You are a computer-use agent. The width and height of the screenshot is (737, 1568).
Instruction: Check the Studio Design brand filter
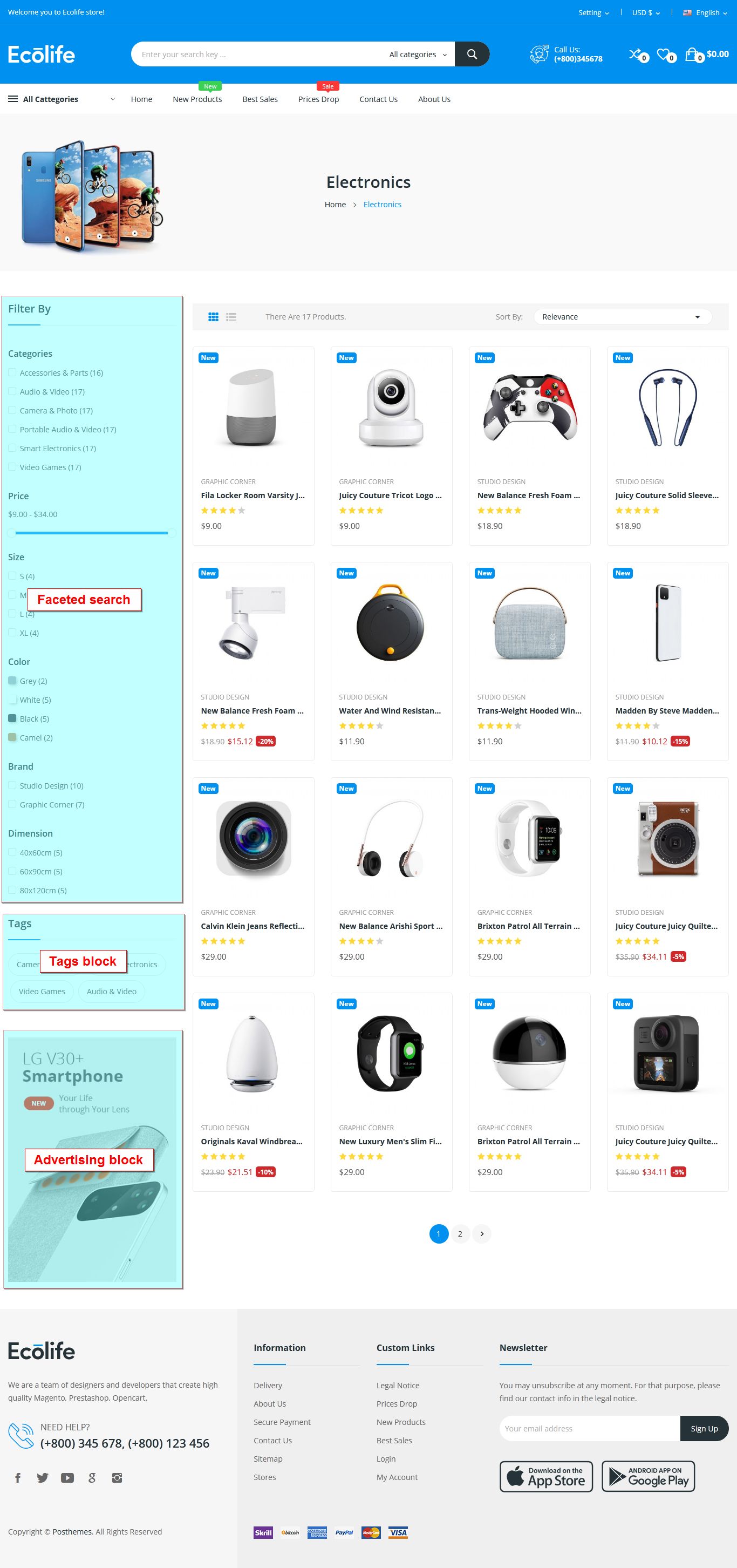(12, 785)
